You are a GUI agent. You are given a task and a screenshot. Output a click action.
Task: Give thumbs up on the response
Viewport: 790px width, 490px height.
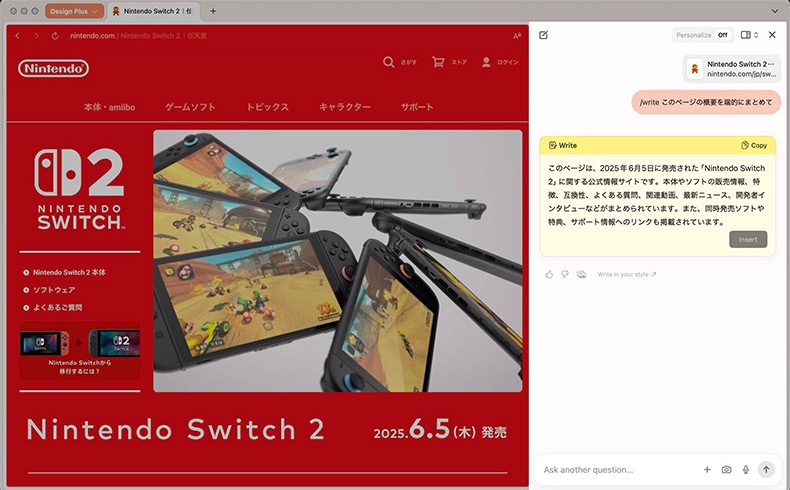point(549,274)
